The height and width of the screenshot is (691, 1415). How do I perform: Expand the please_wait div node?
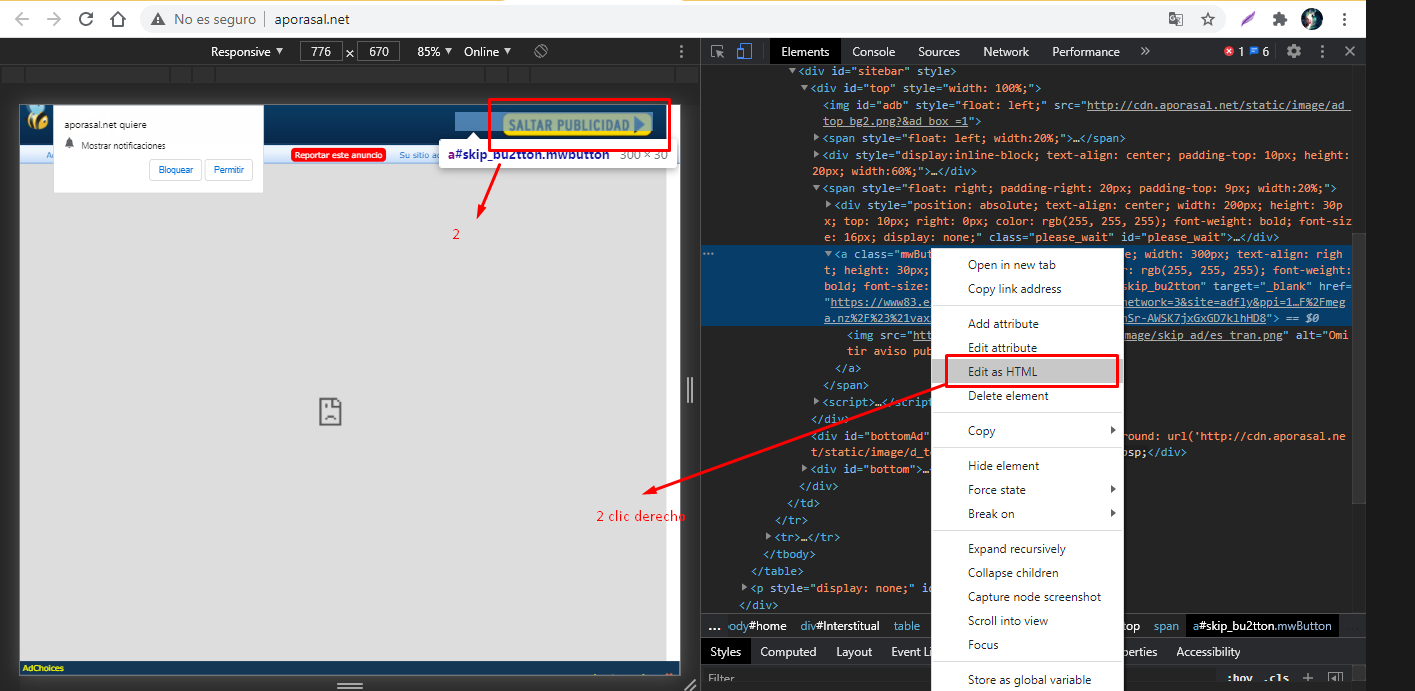(829, 204)
